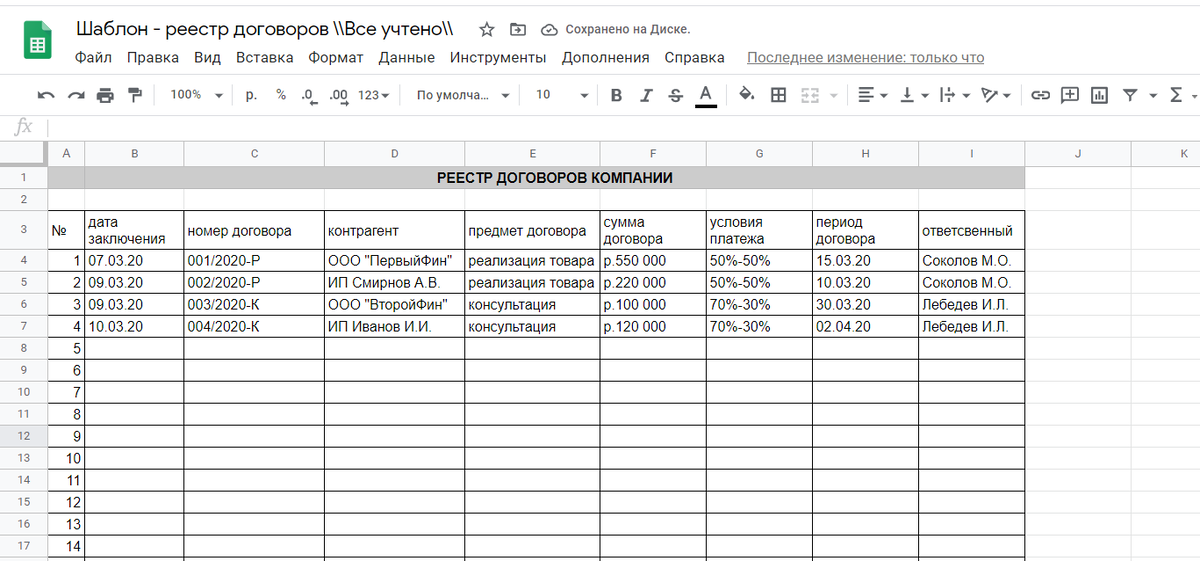
Task: Open the font family dropdown
Action: tap(463, 95)
